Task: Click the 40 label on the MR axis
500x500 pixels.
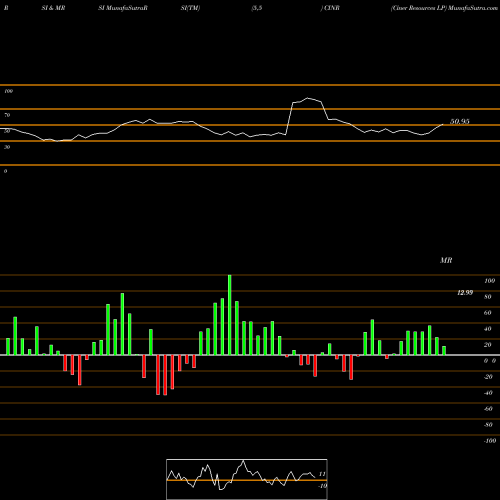Action: click(488, 329)
